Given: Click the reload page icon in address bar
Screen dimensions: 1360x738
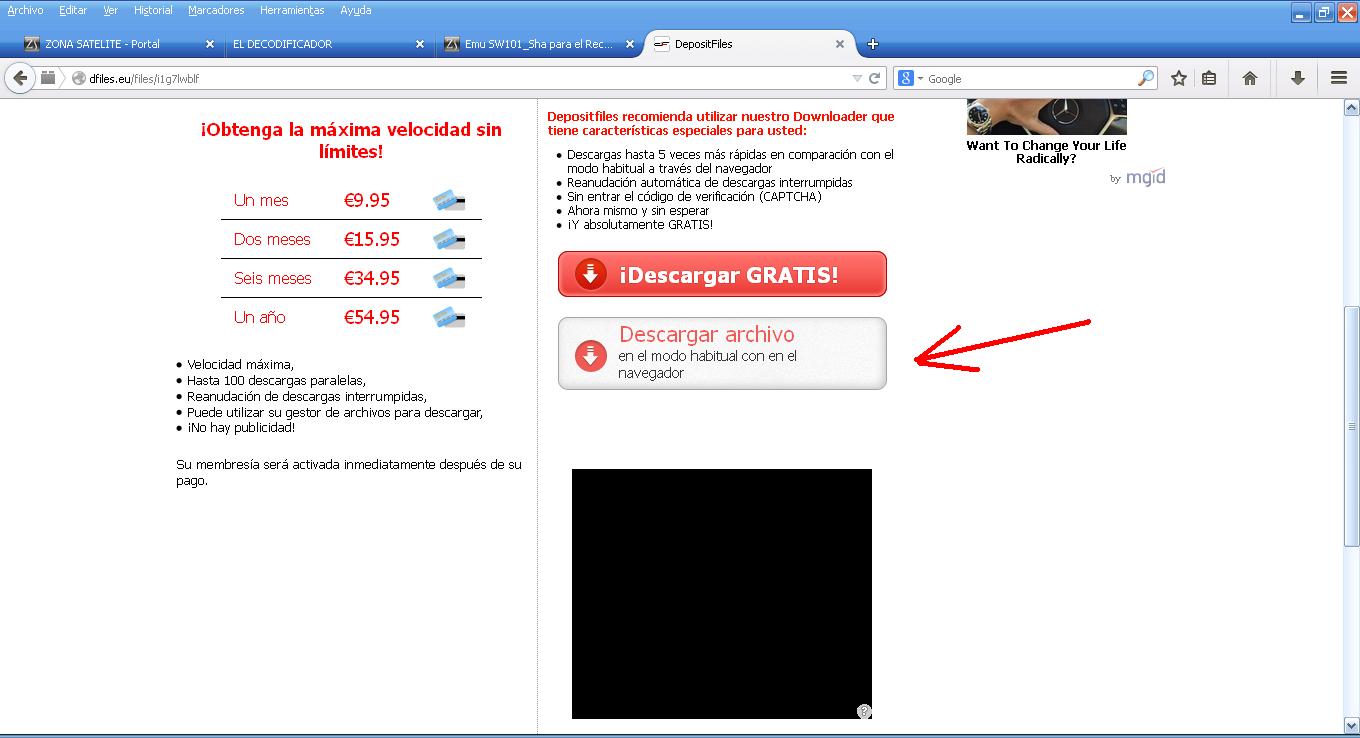Looking at the screenshot, I should point(875,78).
